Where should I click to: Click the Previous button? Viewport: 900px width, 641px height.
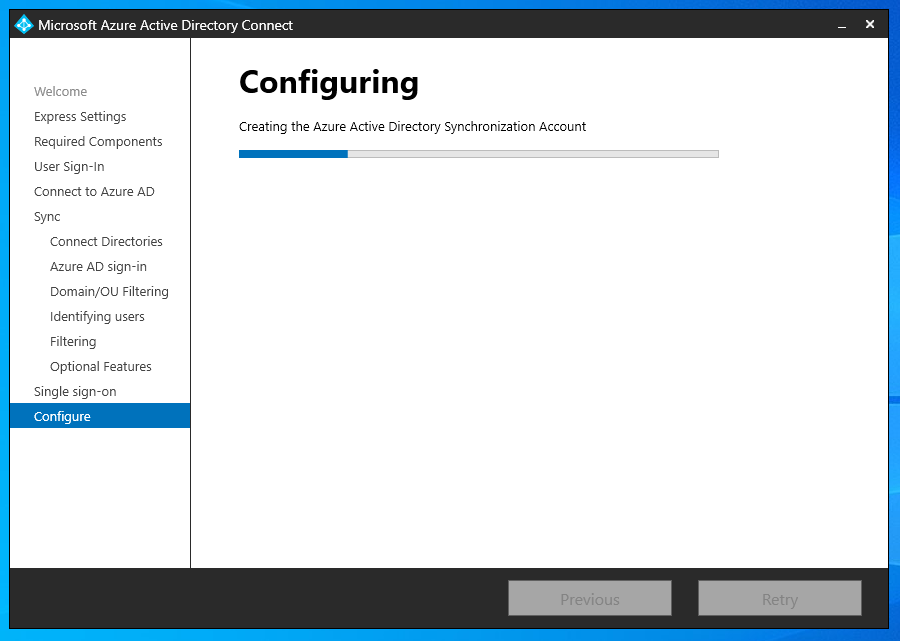coord(589,599)
